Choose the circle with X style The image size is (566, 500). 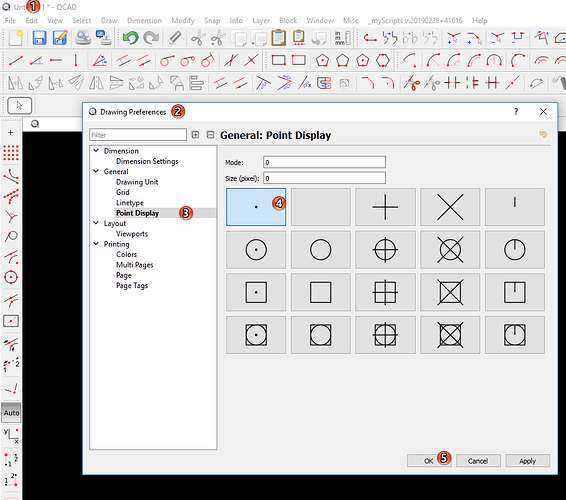pos(450,249)
